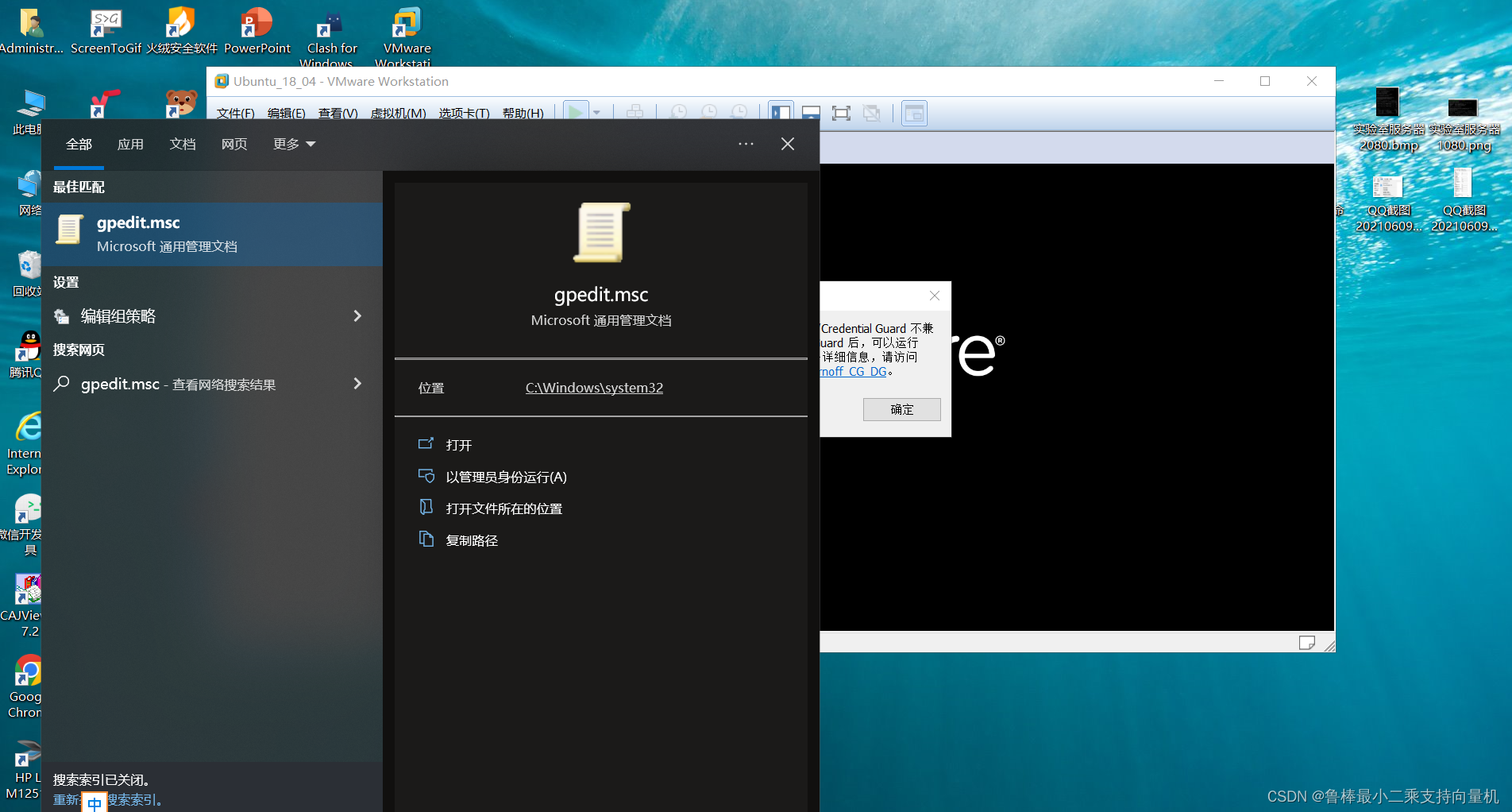Click VMware revert snapshot clock icon
The image size is (1512, 812).
[x=709, y=113]
